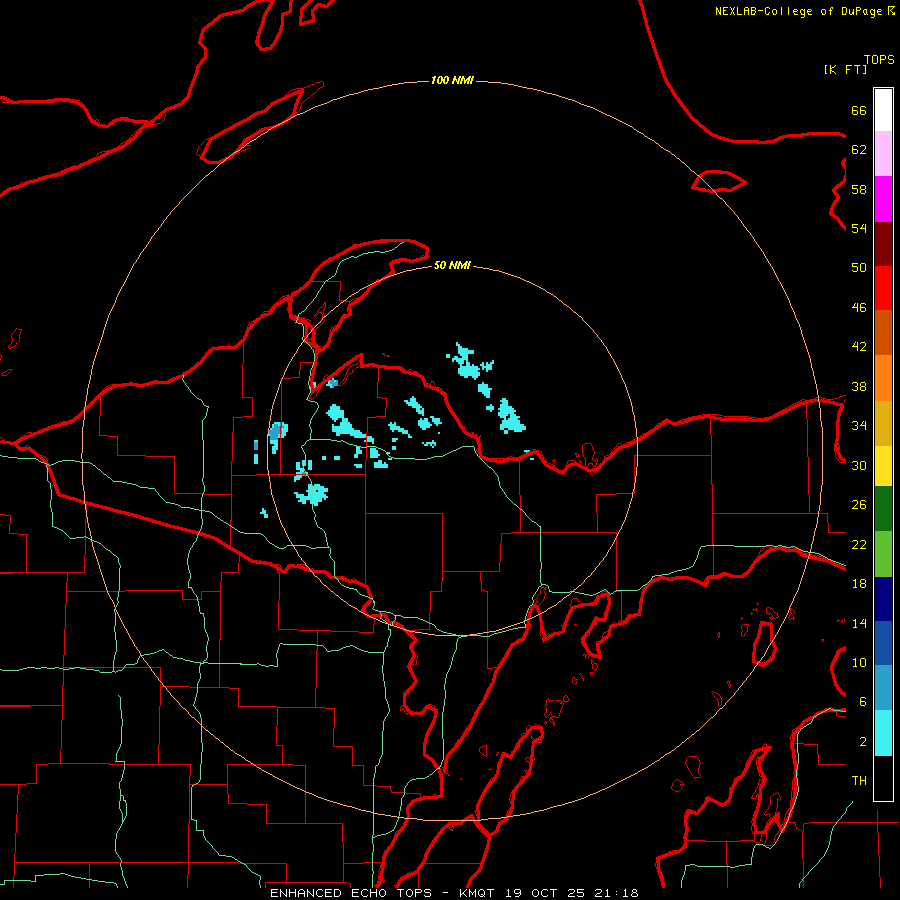The width and height of the screenshot is (900, 900).
Task: Click the white swatch at the top of the legend
Action: point(883,110)
